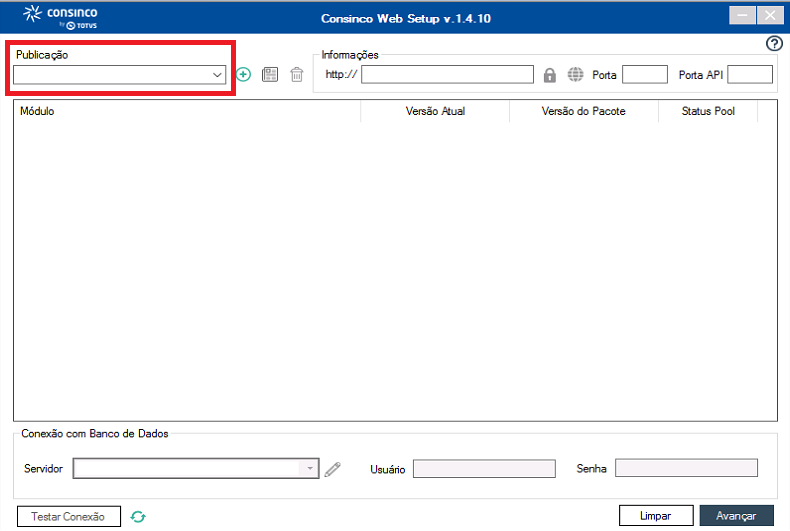The height and width of the screenshot is (531, 790).
Task: Click the Status Pool column header
Action: (x=708, y=111)
